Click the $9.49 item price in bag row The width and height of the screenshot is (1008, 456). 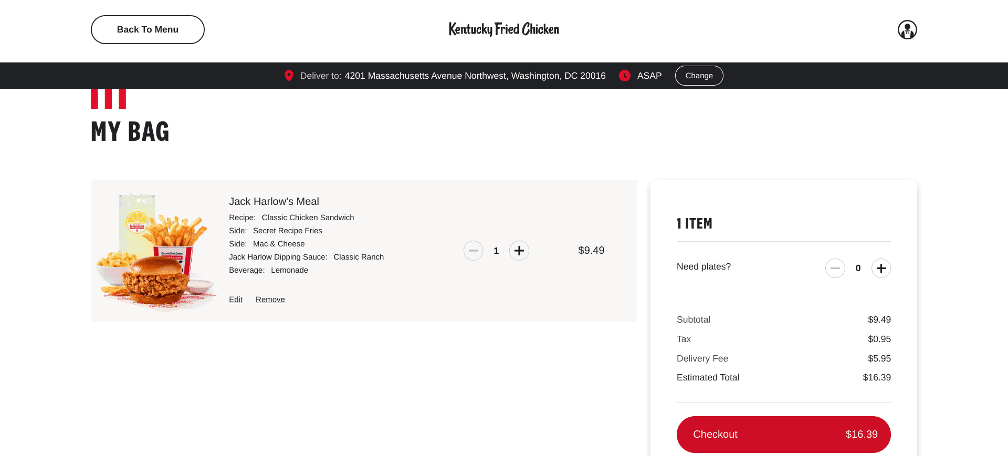pos(591,250)
